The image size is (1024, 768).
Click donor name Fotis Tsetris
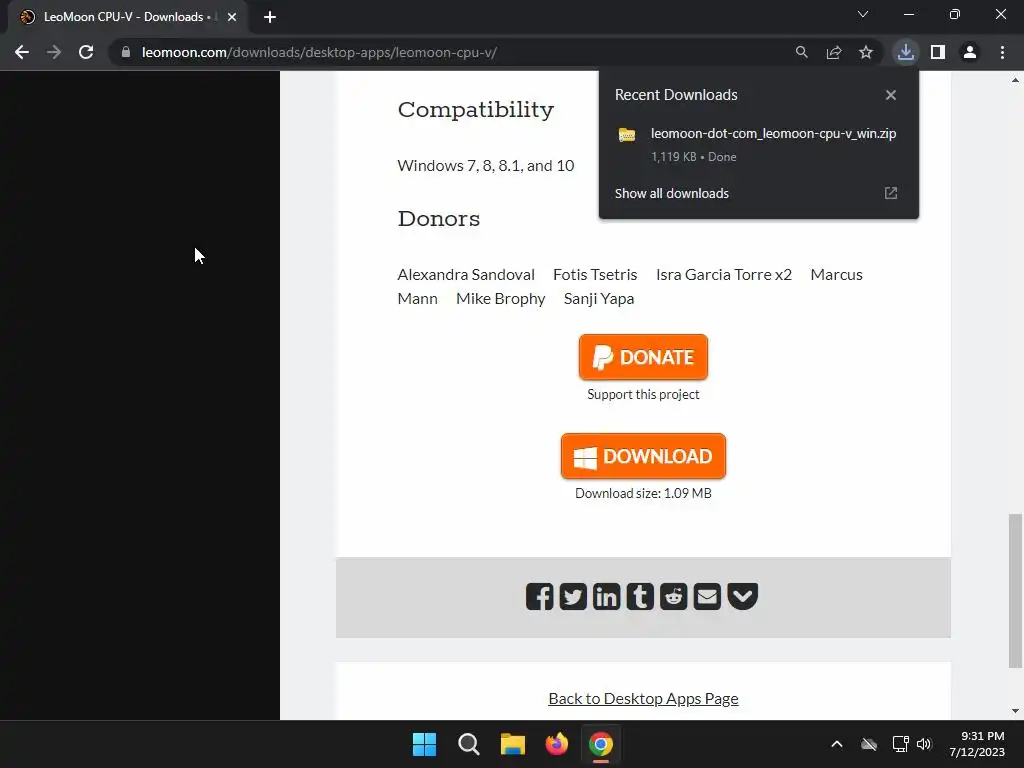click(x=595, y=274)
